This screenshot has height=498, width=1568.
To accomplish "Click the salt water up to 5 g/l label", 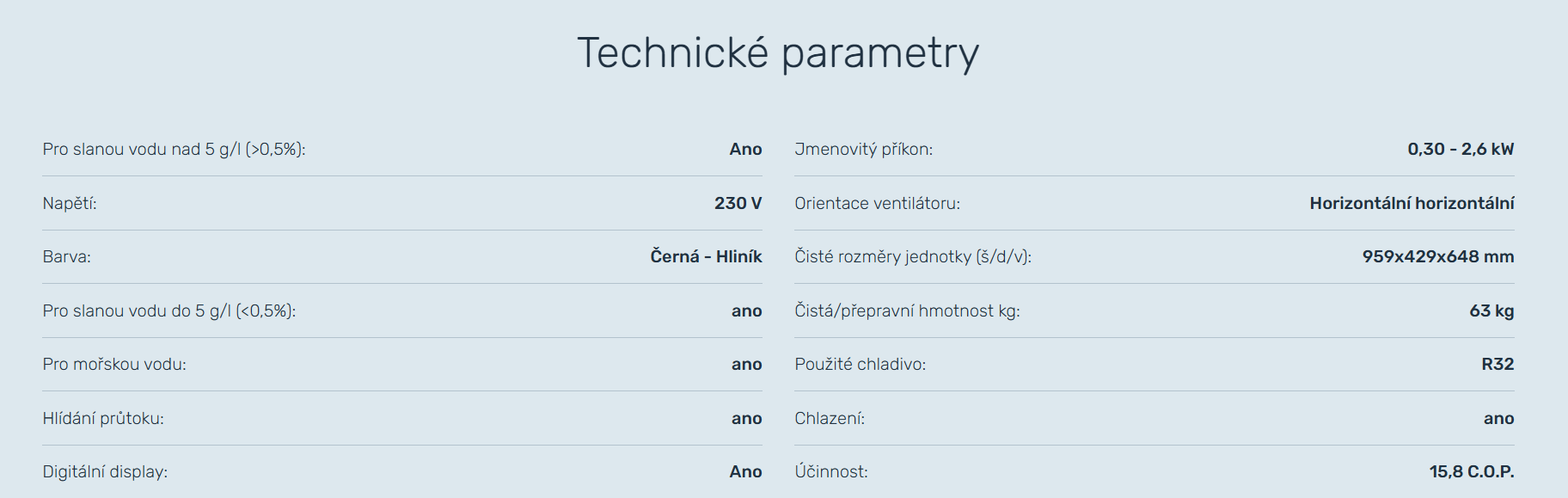I will coord(168,311).
